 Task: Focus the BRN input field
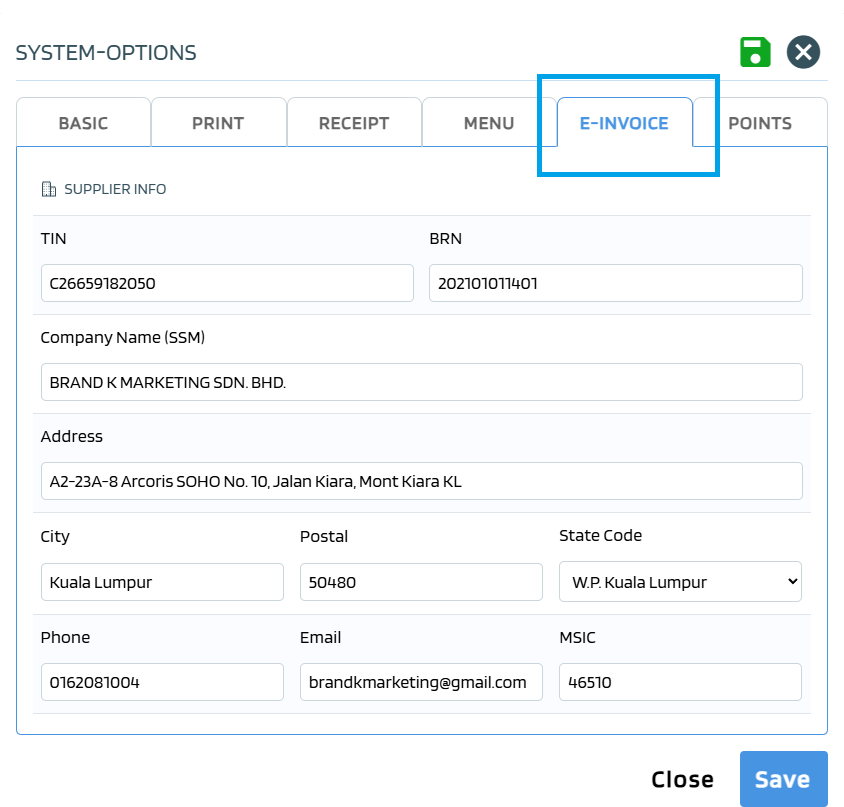pyautogui.click(x=615, y=283)
